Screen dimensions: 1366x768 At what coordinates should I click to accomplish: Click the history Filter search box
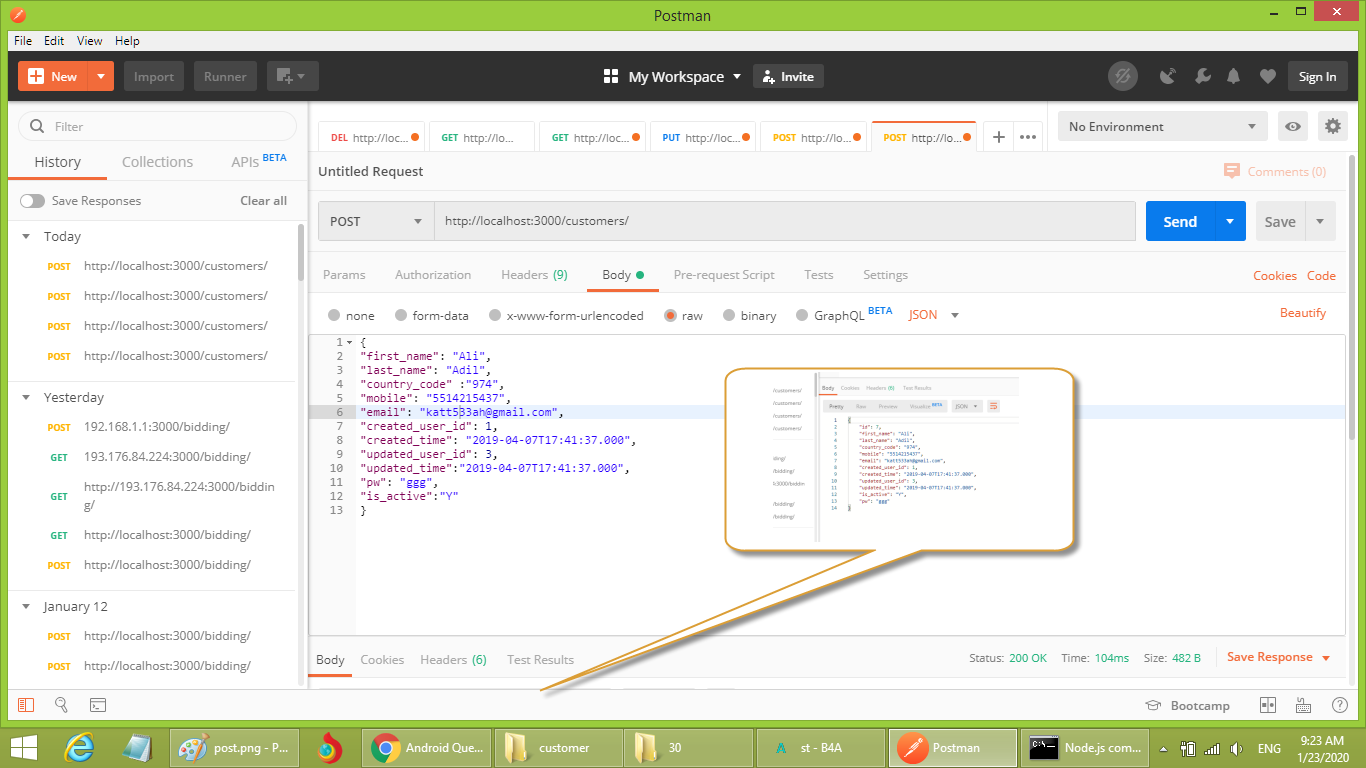click(x=158, y=127)
